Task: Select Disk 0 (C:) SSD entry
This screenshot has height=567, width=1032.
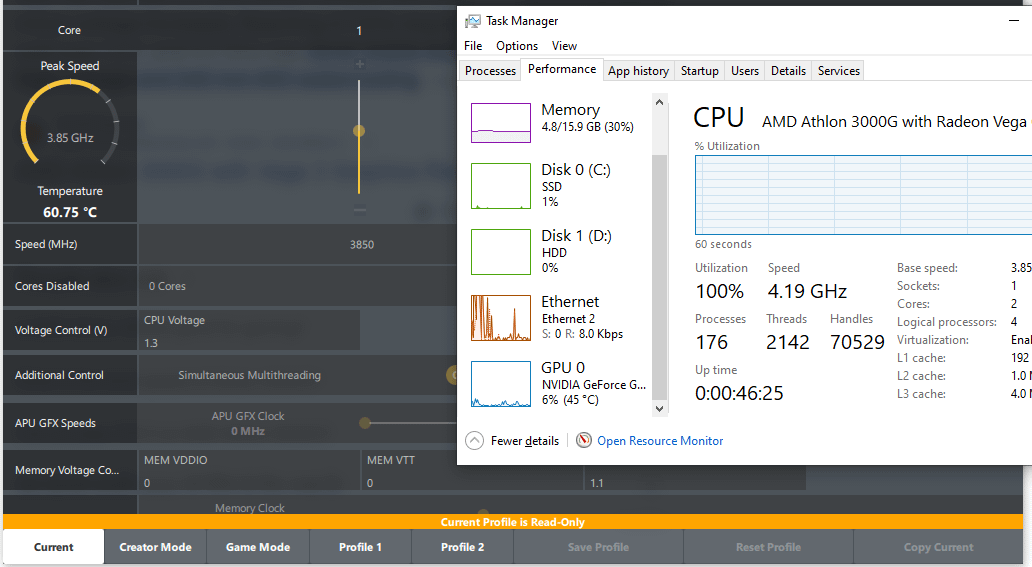Action: (559, 186)
